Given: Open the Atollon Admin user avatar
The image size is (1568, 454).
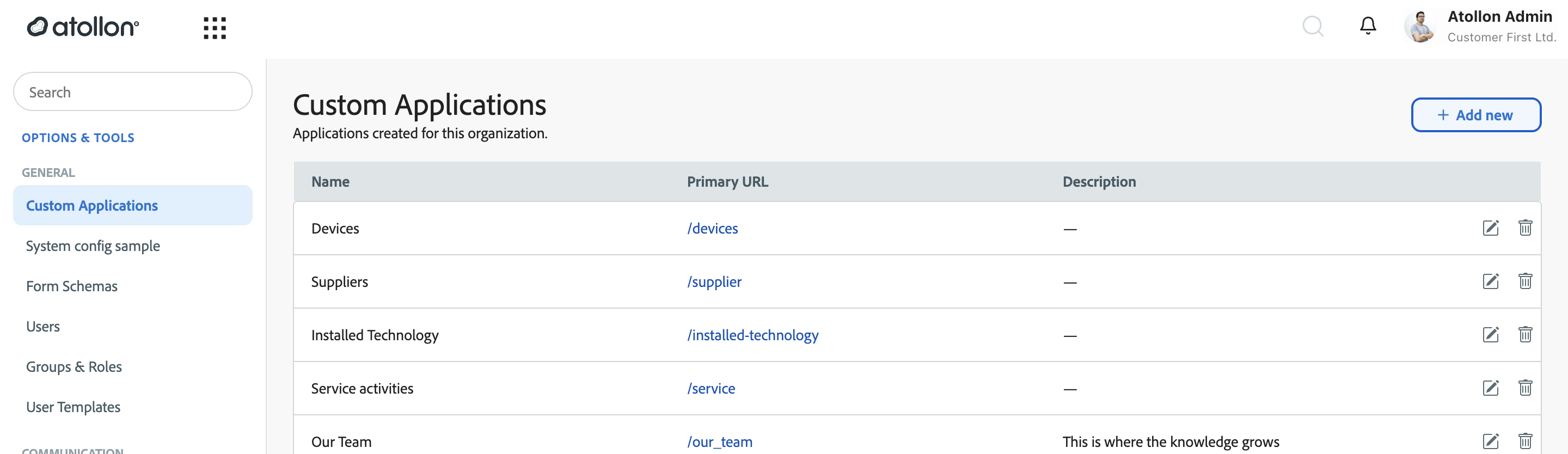Looking at the screenshot, I should [x=1420, y=27].
